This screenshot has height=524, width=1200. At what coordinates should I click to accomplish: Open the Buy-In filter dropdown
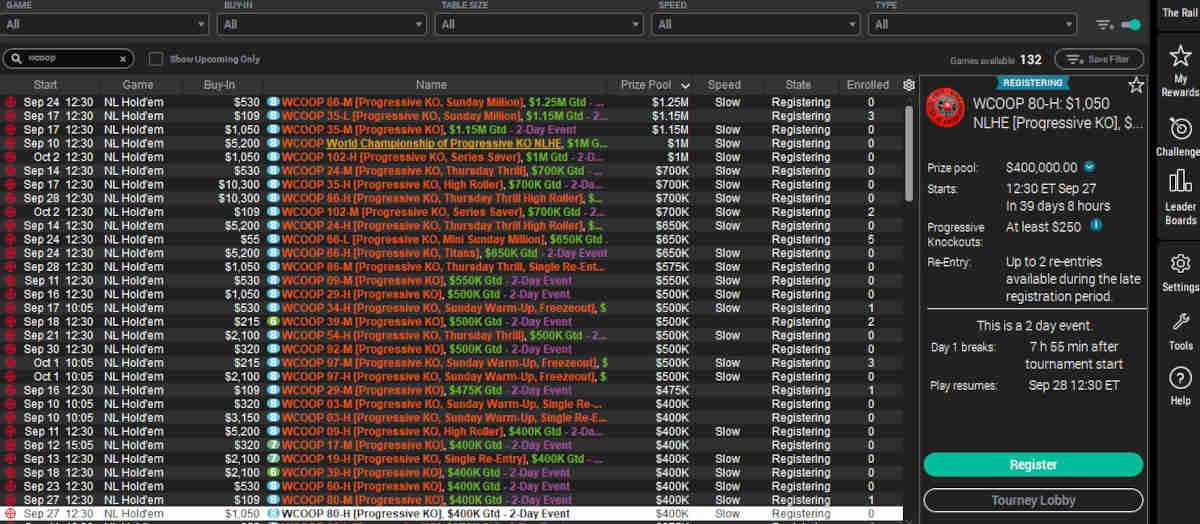coord(322,24)
